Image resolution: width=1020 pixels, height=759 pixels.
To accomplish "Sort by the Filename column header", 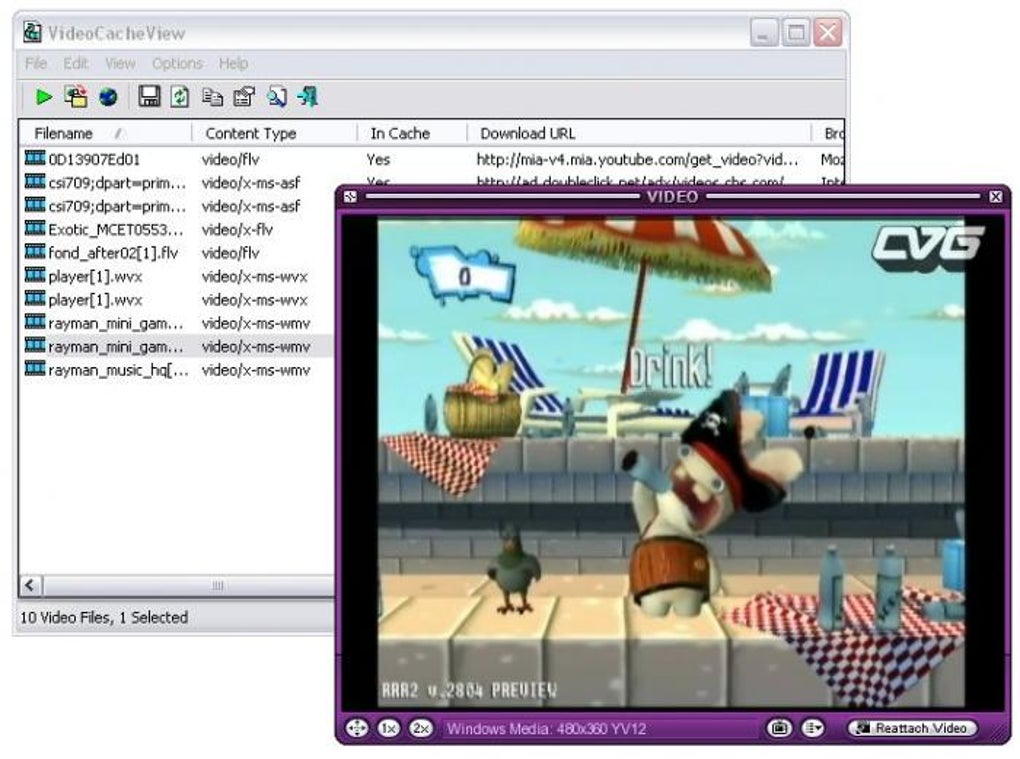I will point(105,133).
